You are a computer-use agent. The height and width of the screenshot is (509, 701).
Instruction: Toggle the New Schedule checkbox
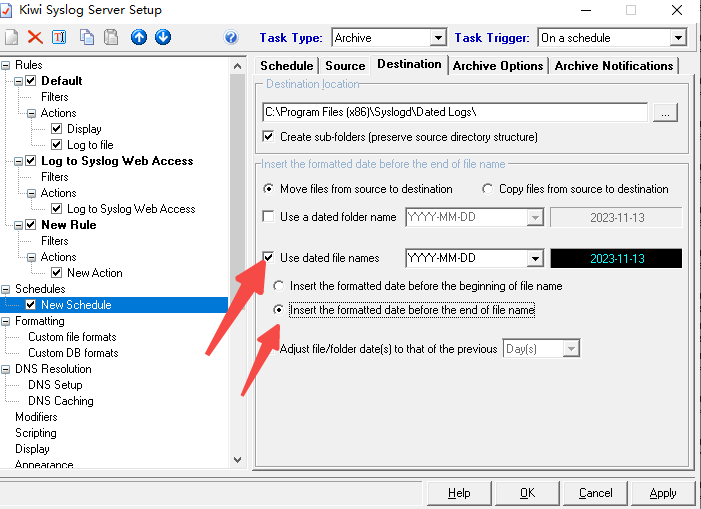30,305
